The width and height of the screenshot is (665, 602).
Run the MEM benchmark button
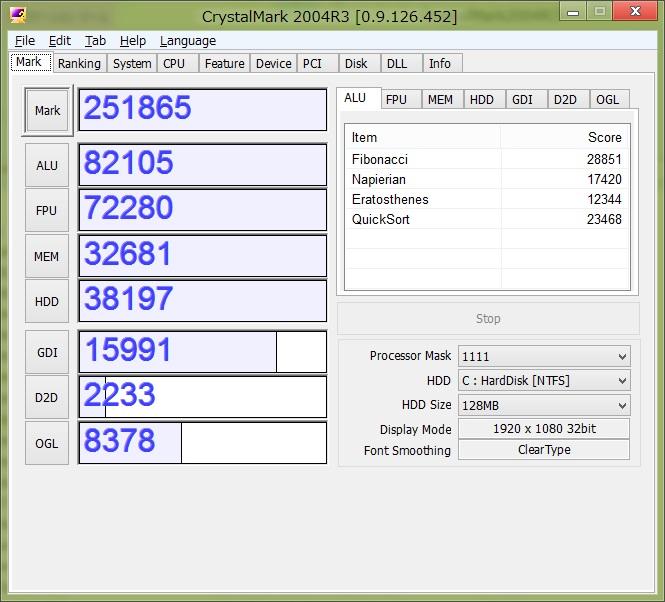click(x=47, y=256)
